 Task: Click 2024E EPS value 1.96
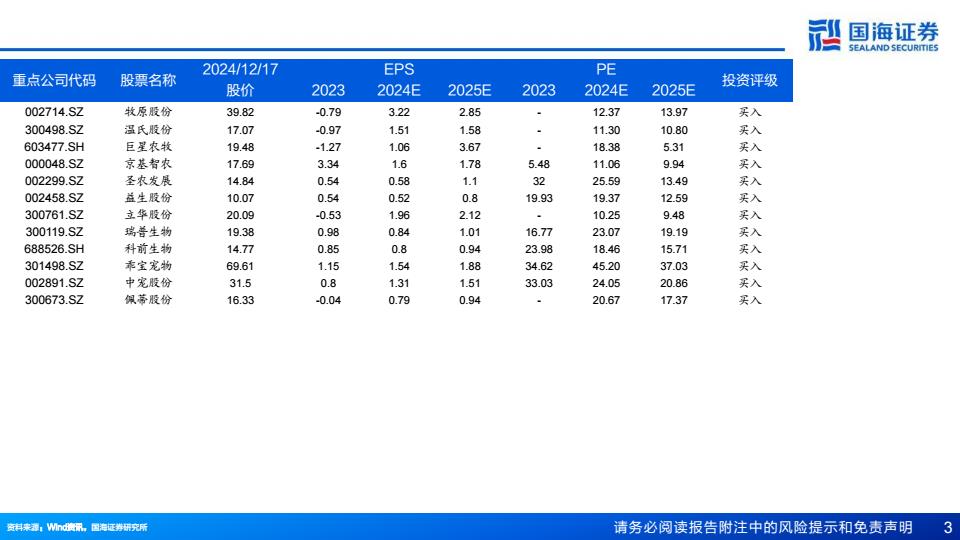(399, 216)
